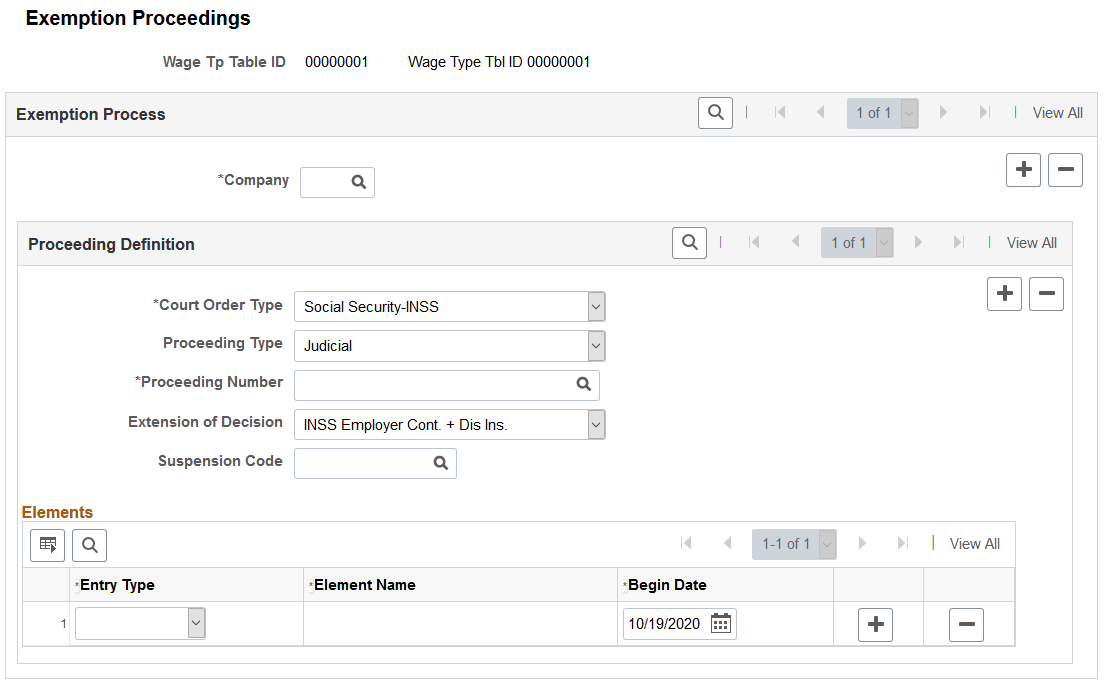The height and width of the screenshot is (685, 1104).
Task: Click View All in Exemption Process header
Action: [1058, 113]
